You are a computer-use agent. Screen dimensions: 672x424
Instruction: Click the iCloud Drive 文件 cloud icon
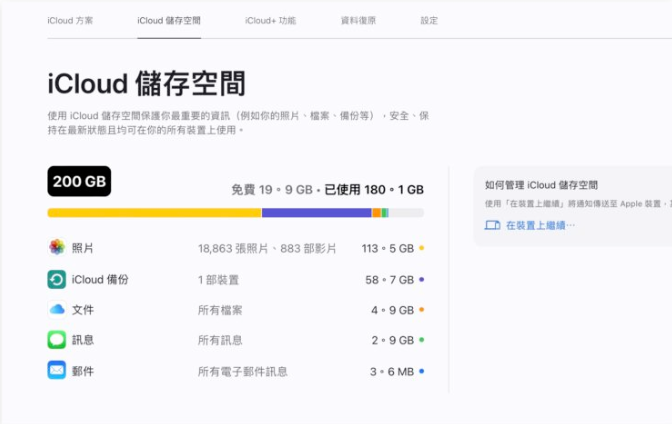pyautogui.click(x=57, y=310)
